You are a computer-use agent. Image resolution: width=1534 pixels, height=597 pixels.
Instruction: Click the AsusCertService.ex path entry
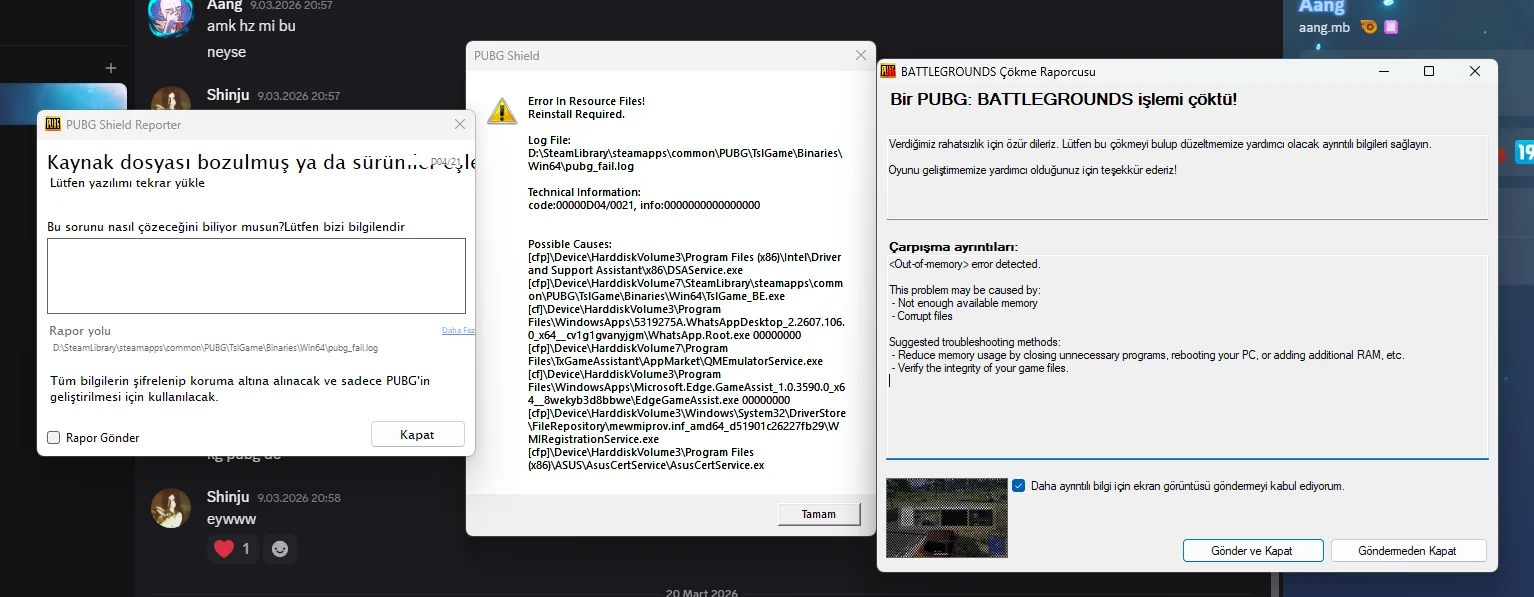[x=646, y=459]
